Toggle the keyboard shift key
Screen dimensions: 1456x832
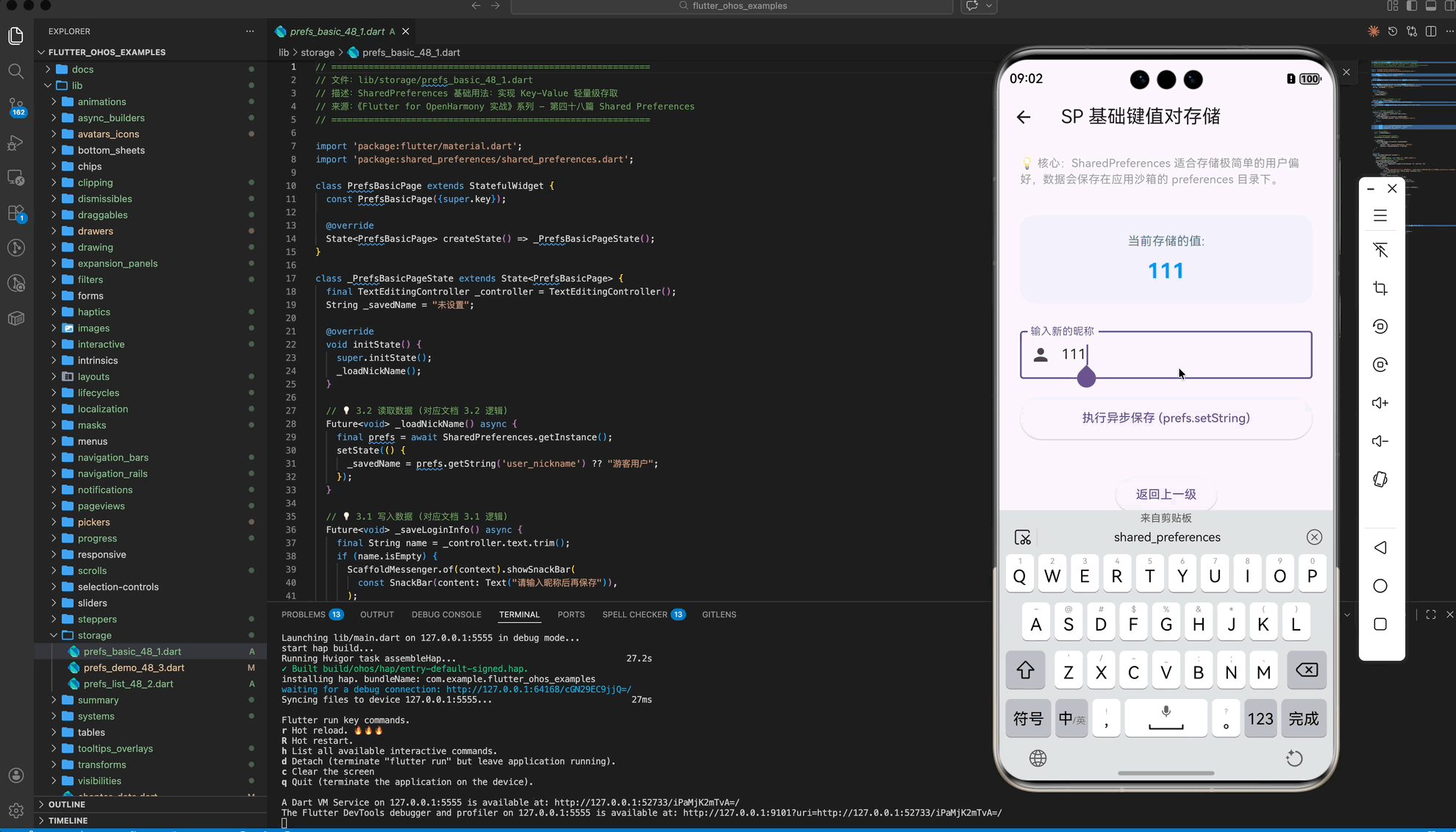click(1025, 670)
